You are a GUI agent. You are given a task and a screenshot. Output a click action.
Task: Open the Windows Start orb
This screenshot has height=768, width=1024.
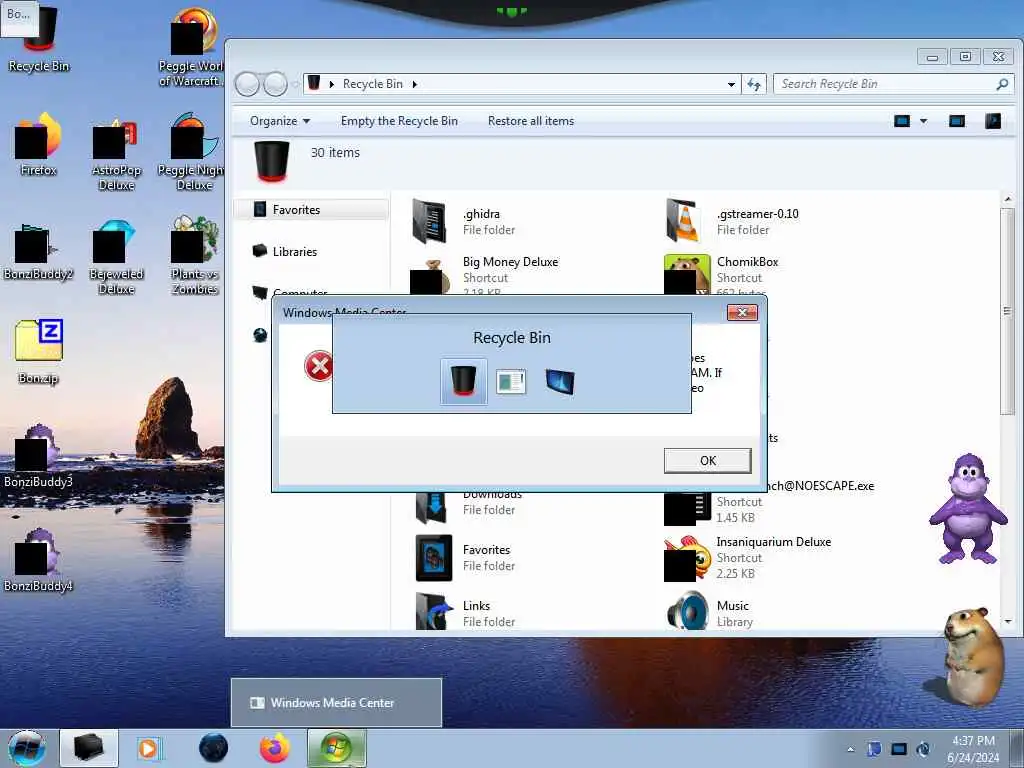point(27,748)
